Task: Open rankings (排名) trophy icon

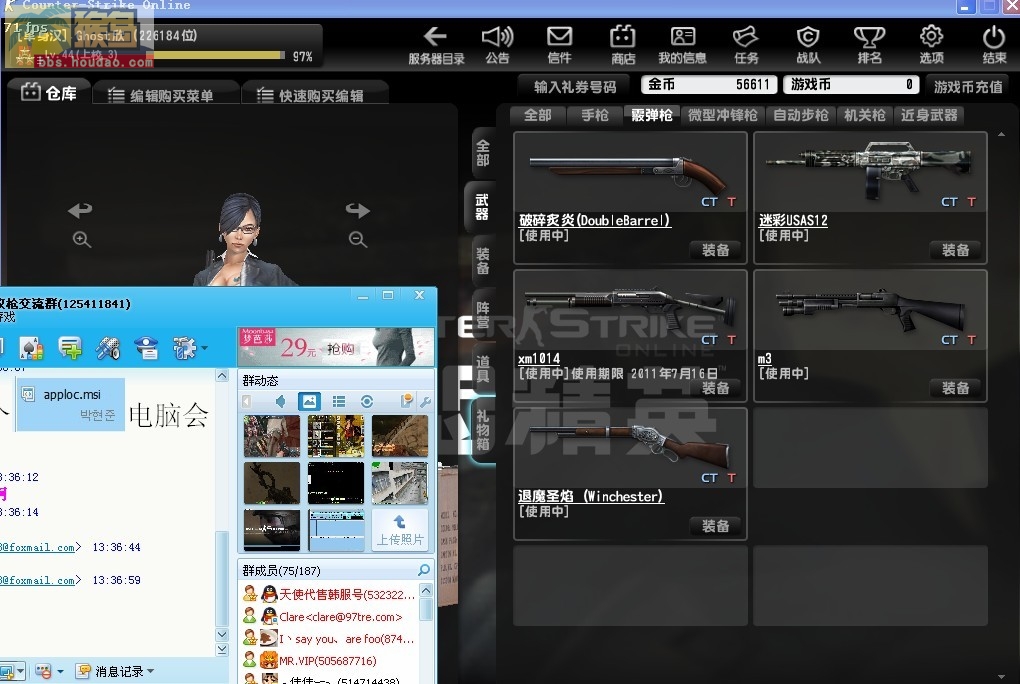Action: (869, 44)
